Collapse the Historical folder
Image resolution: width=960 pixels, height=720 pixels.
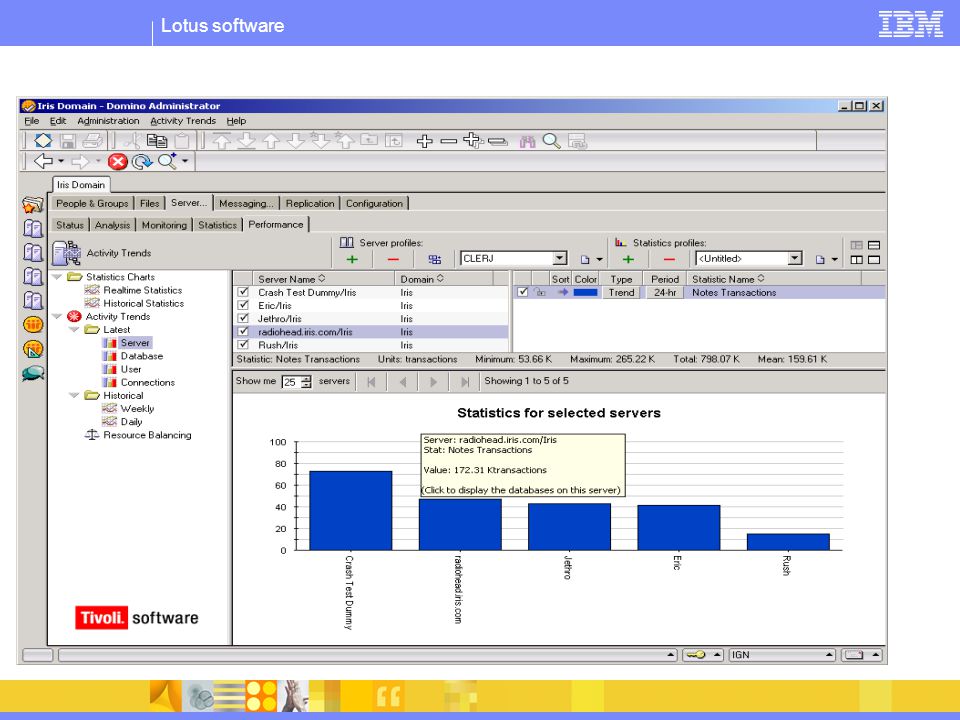coord(75,396)
